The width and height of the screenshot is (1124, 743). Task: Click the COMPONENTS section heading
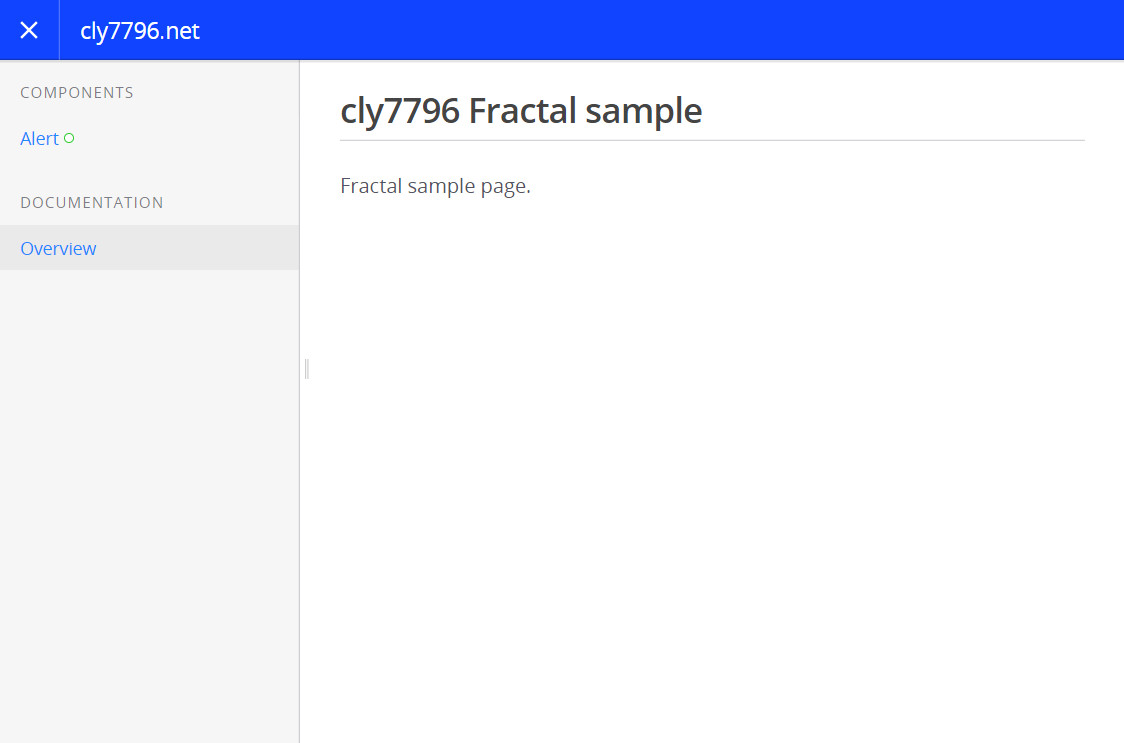coord(77,92)
